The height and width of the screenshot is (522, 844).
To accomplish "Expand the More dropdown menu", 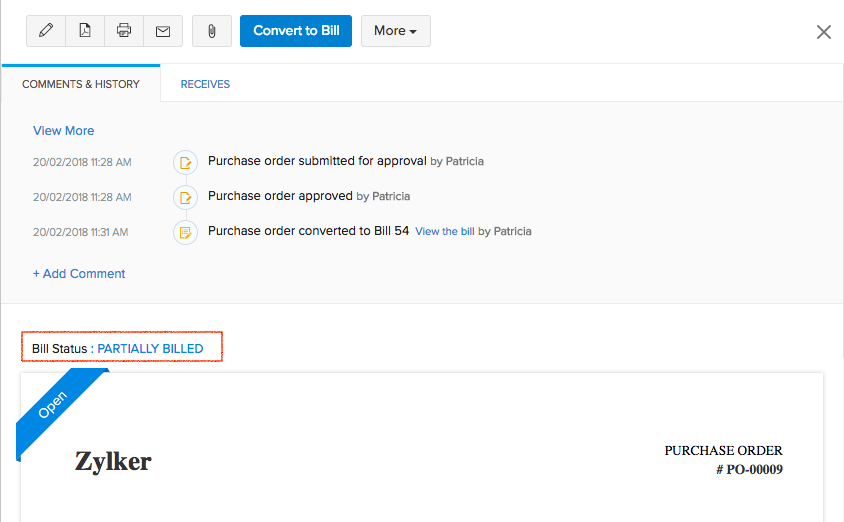I will click(395, 31).
